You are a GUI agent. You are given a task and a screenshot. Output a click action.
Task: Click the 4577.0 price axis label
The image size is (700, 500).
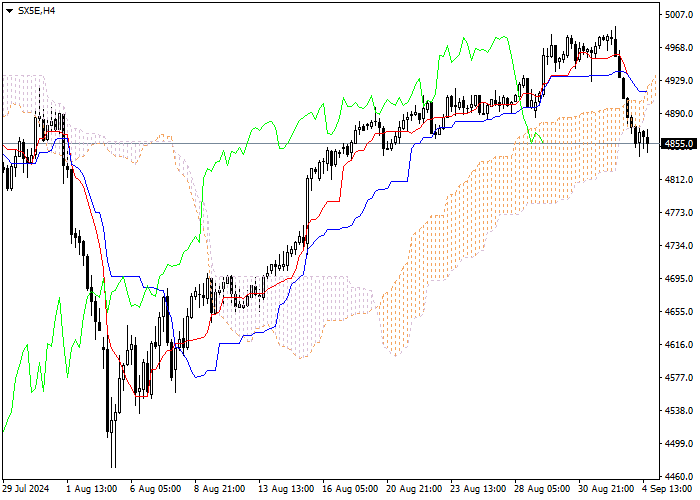click(x=679, y=378)
